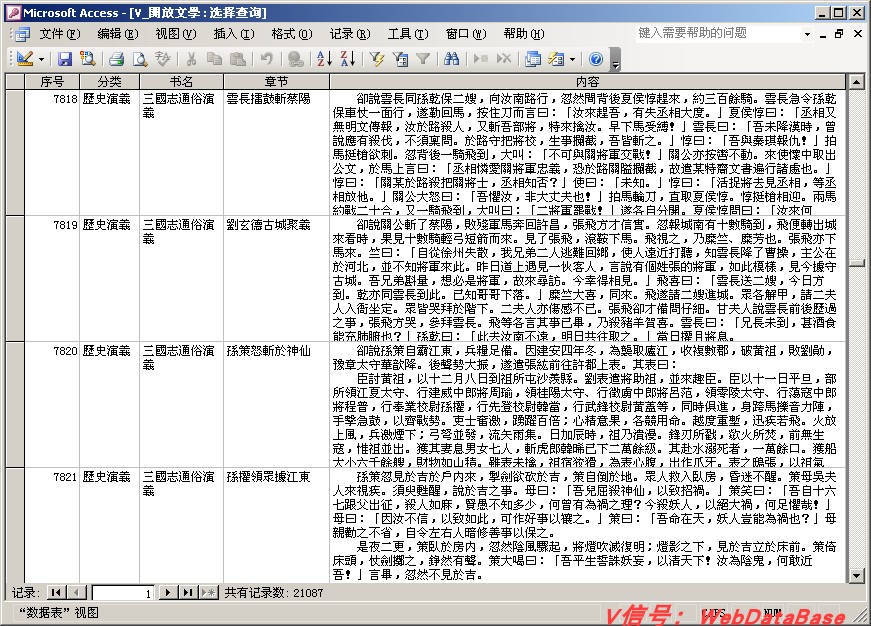Open the 格式 menu
The height and width of the screenshot is (626, 871).
coord(292,34)
